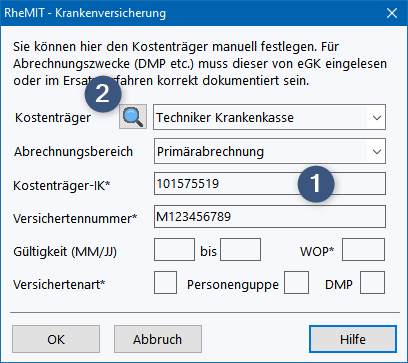
Task: Cancel the dialog with Abbruch
Action: click(x=158, y=339)
